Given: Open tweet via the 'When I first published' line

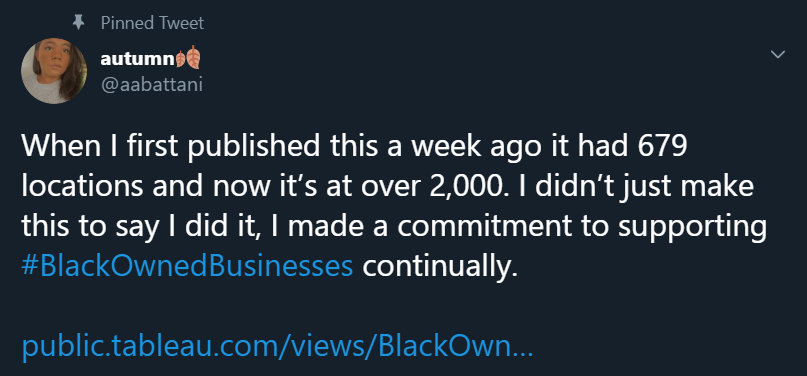Looking at the screenshot, I should 355,147.
